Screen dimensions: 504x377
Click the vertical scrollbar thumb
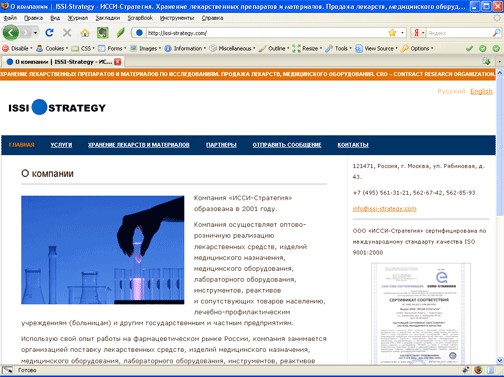500,146
